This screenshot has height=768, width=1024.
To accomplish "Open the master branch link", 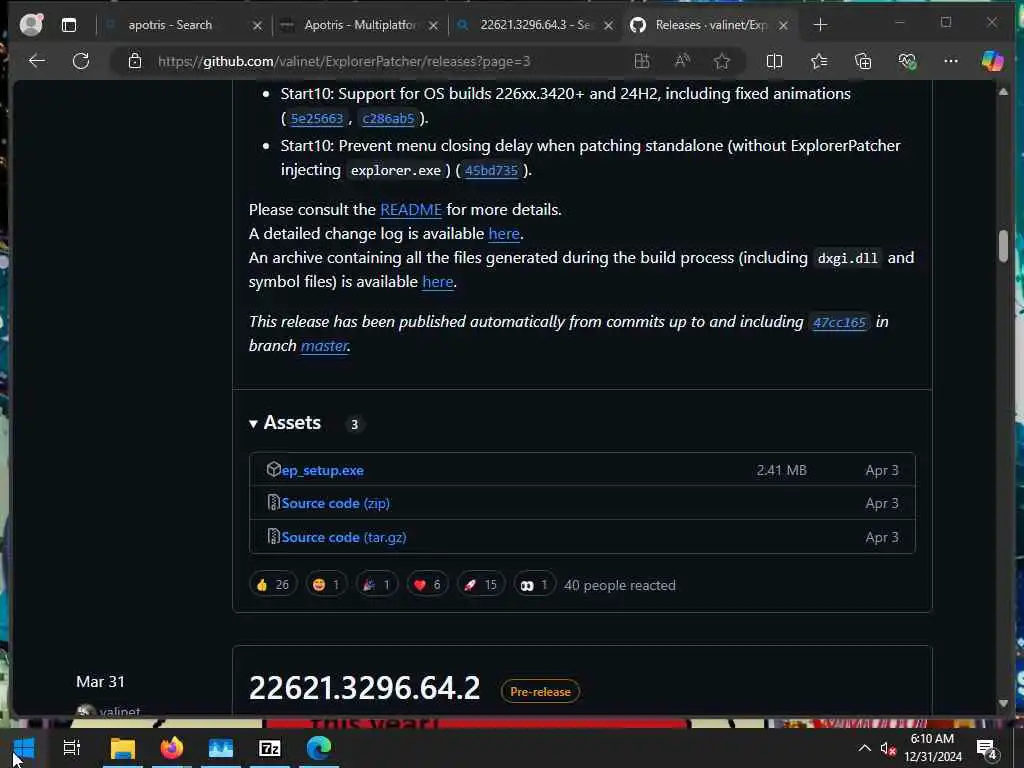I will pos(324,345).
